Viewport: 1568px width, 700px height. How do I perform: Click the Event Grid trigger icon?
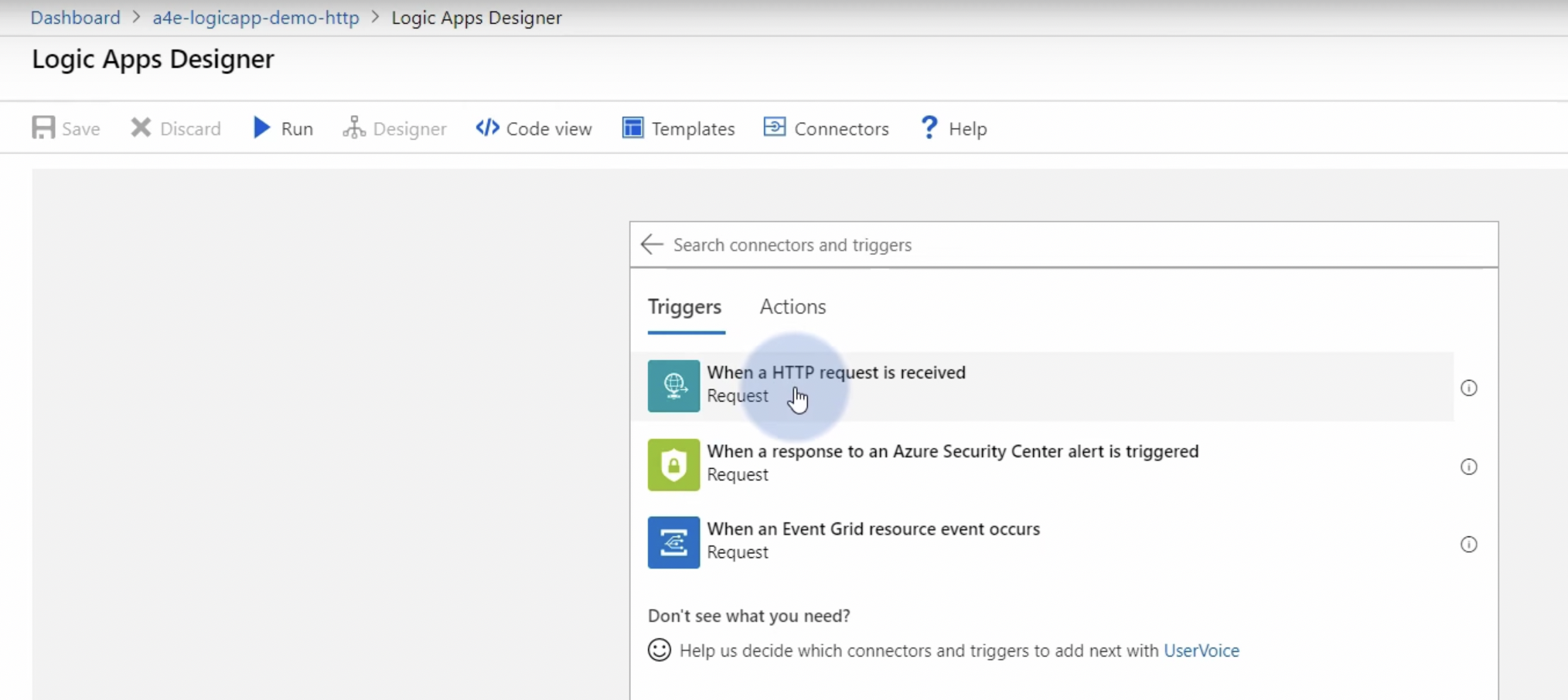[x=673, y=542]
